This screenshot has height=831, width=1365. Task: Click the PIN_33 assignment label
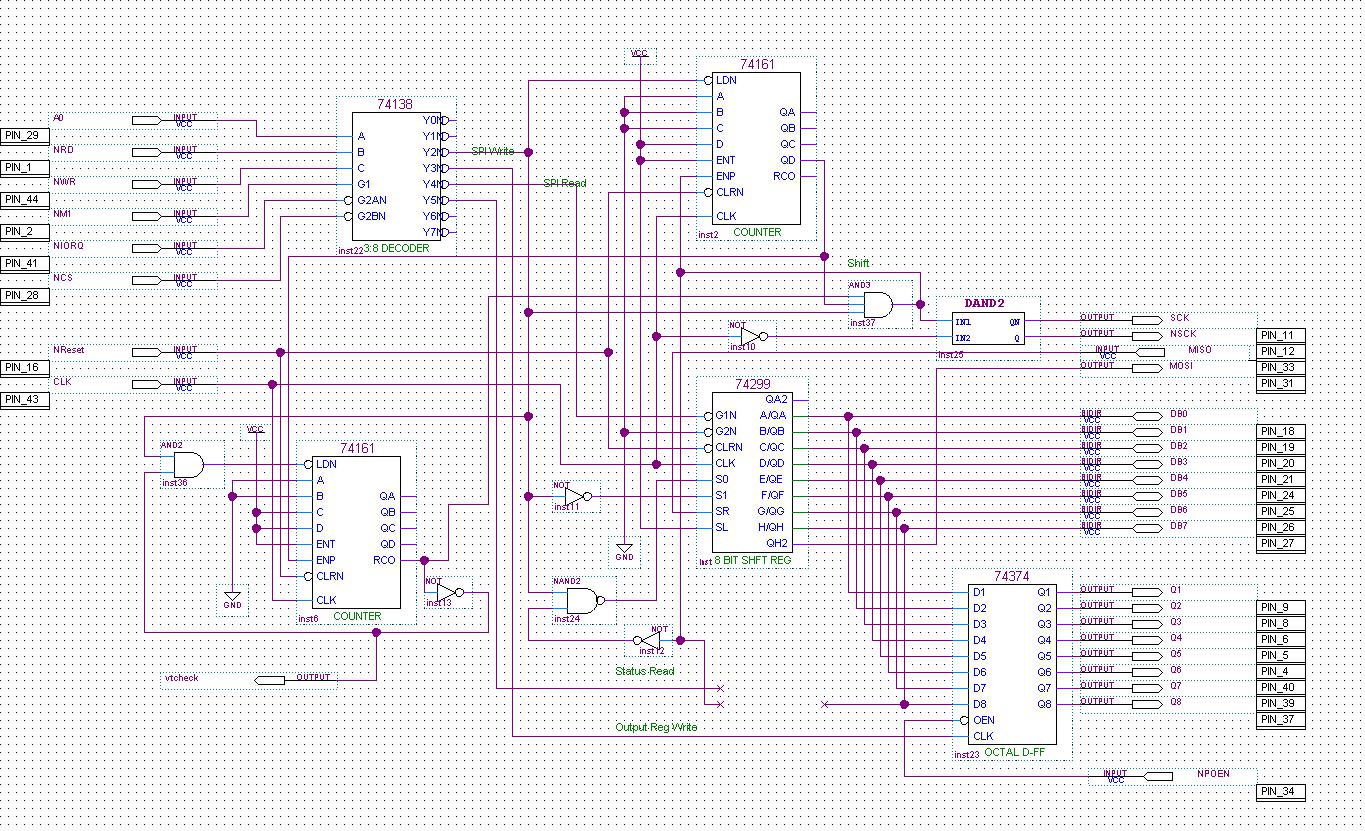1280,367
